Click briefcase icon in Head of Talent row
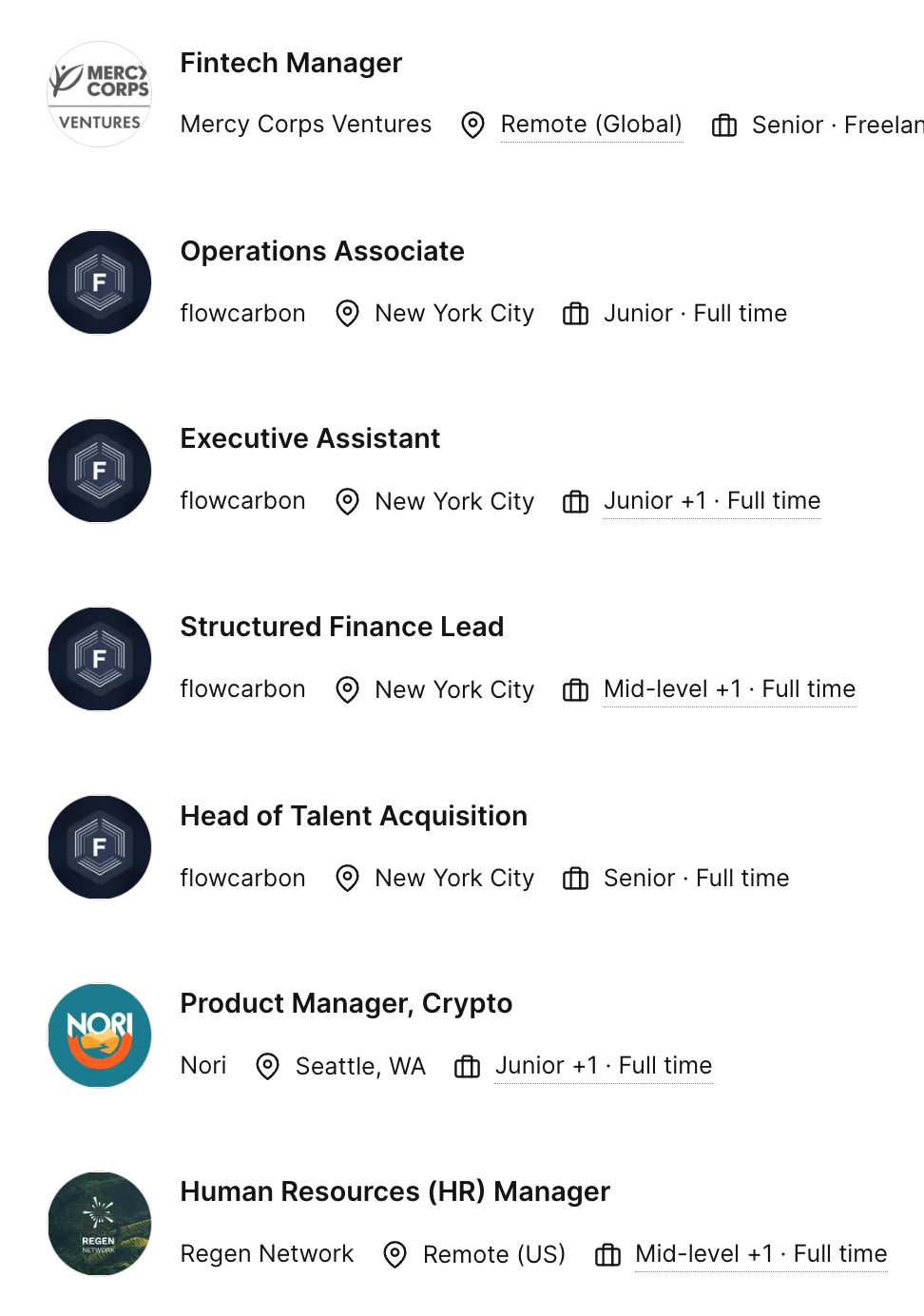 (575, 878)
